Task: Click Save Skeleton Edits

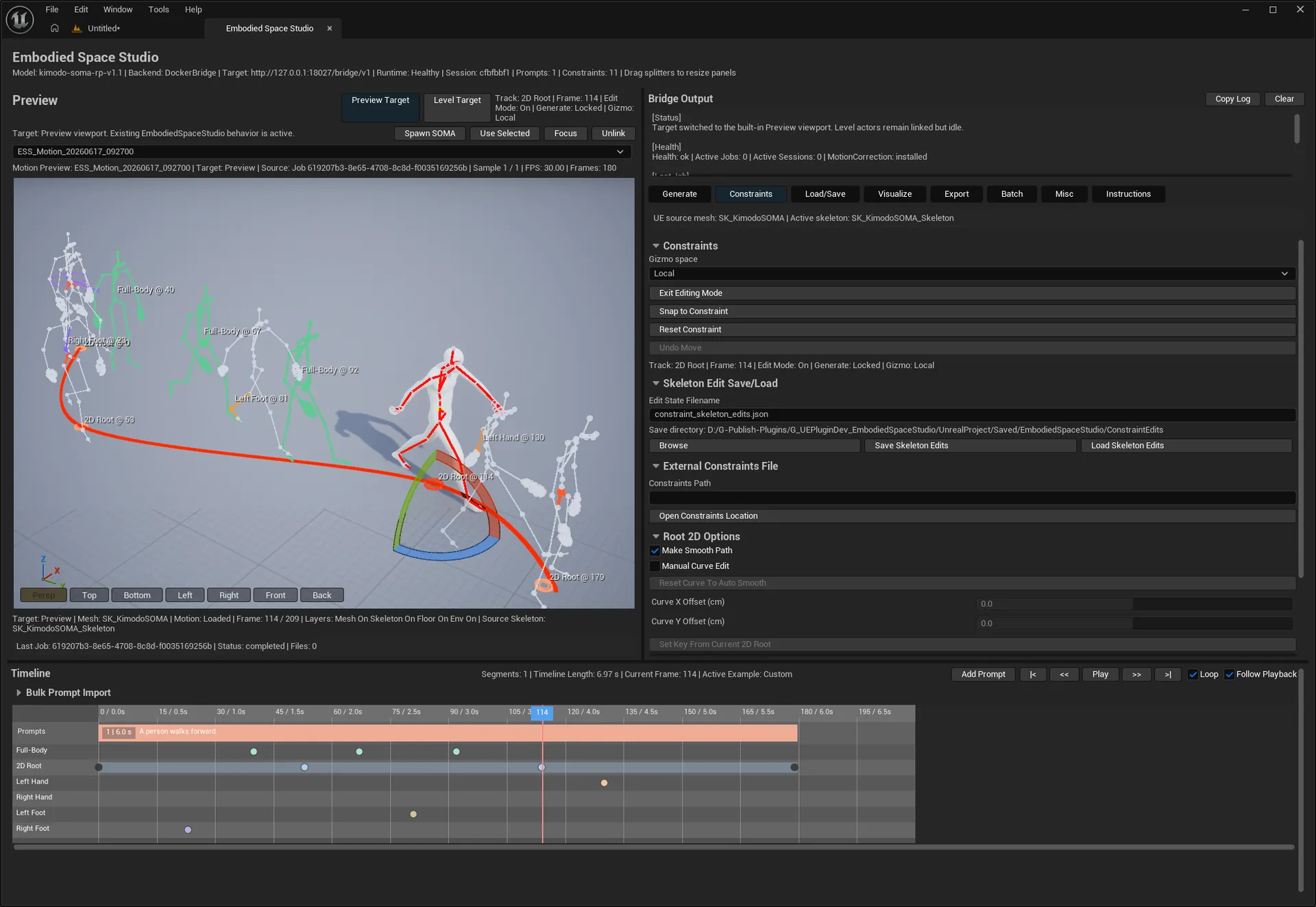Action: click(970, 446)
